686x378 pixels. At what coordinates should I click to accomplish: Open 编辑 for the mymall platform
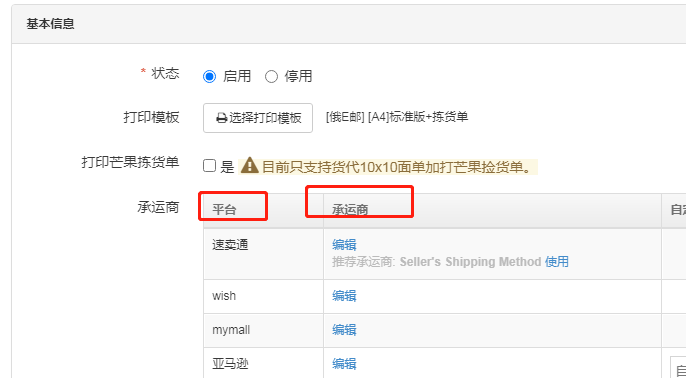point(344,330)
